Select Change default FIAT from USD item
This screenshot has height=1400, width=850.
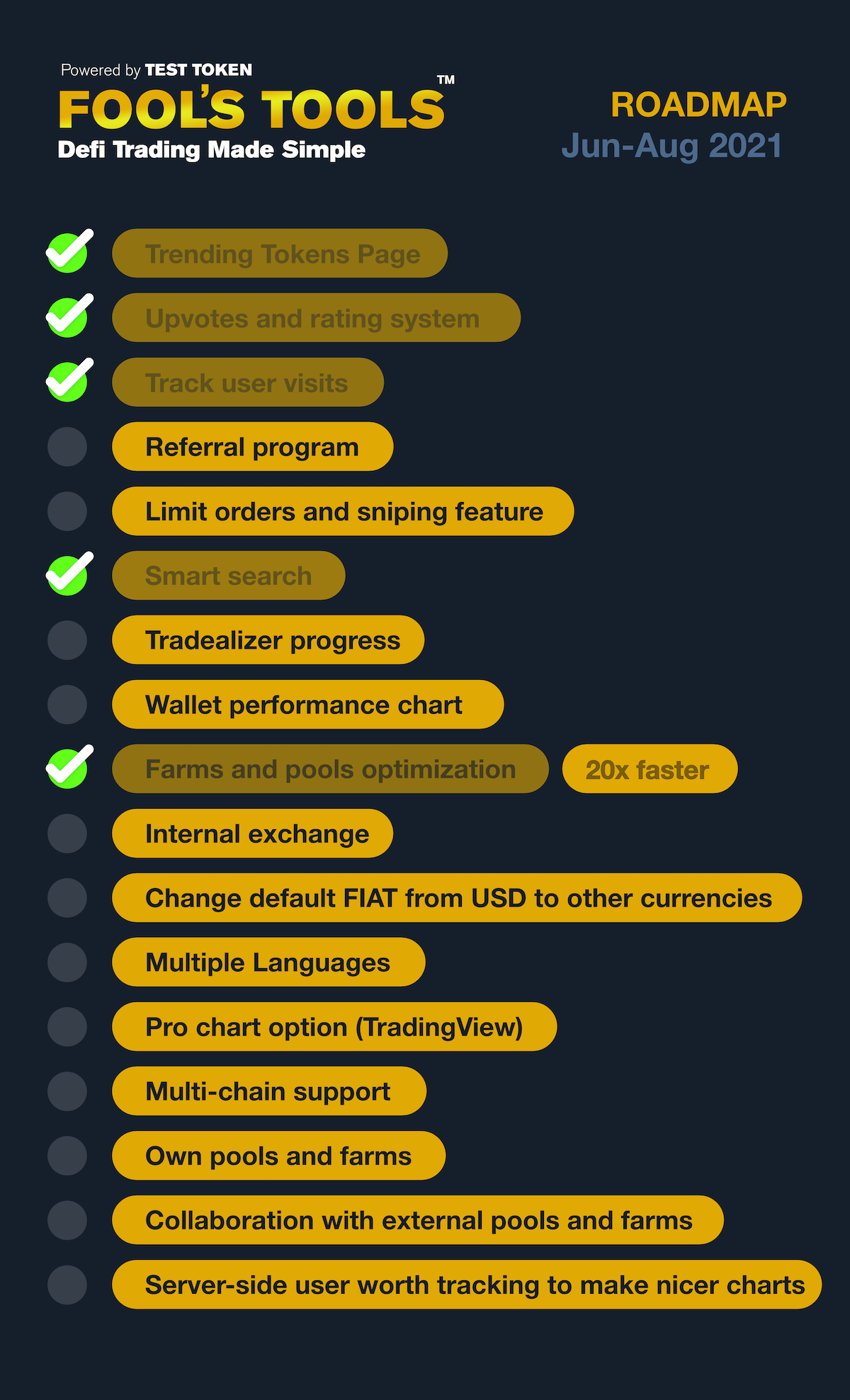[457, 898]
